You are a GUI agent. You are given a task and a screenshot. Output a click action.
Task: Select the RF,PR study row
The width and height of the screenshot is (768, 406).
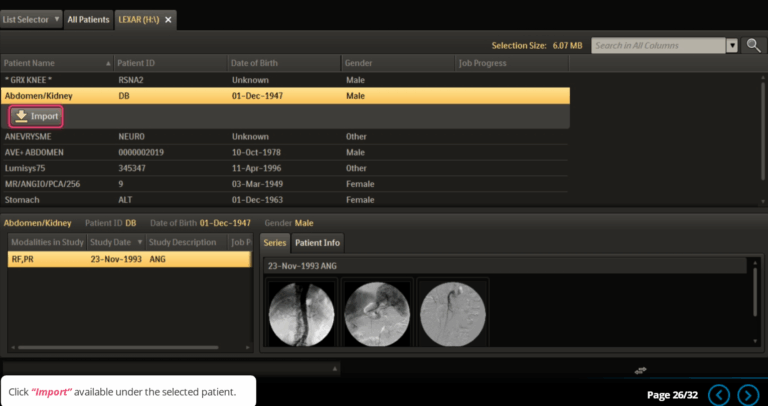(129, 260)
